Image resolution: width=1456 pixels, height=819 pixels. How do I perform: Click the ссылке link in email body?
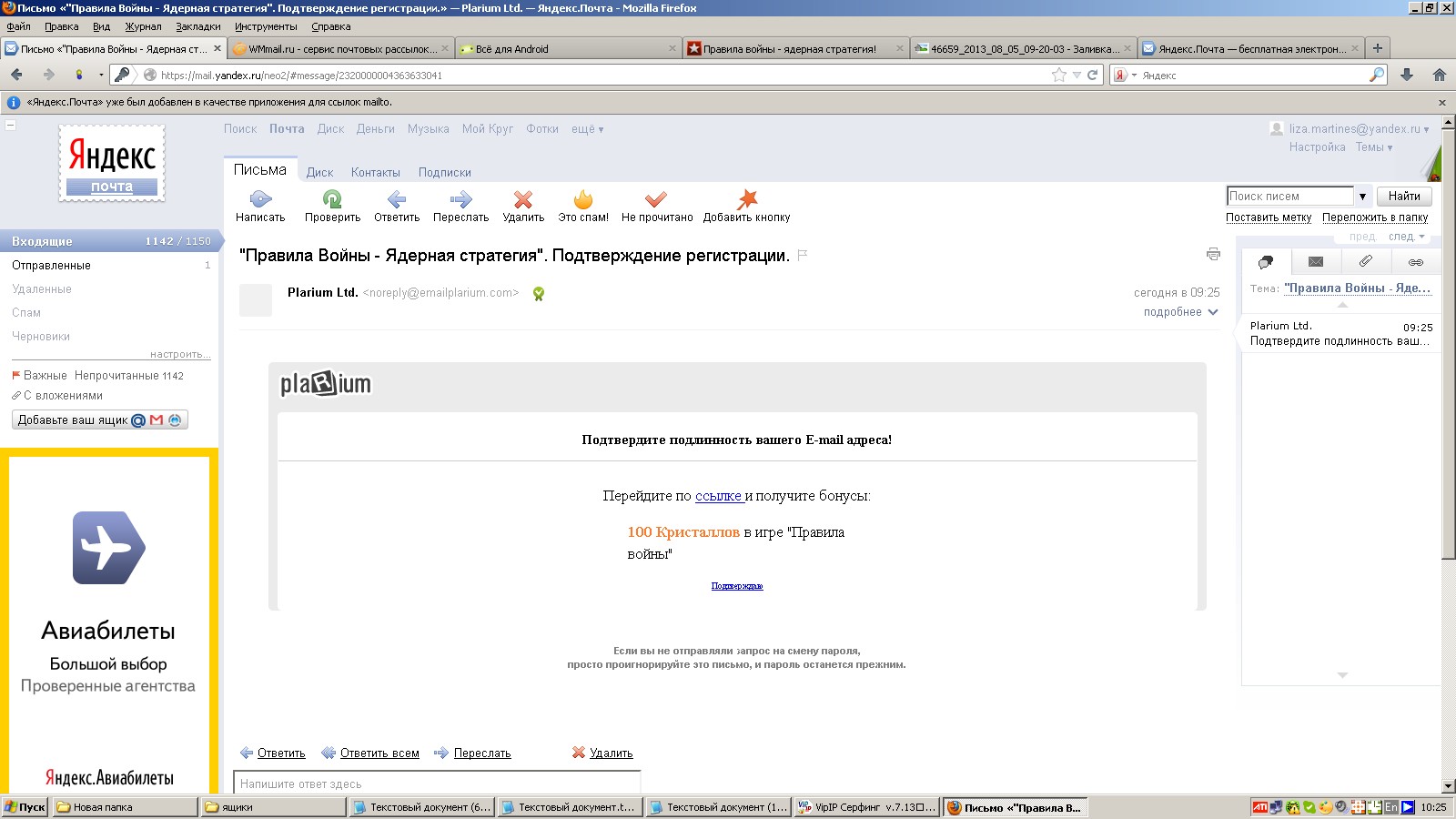(x=719, y=496)
